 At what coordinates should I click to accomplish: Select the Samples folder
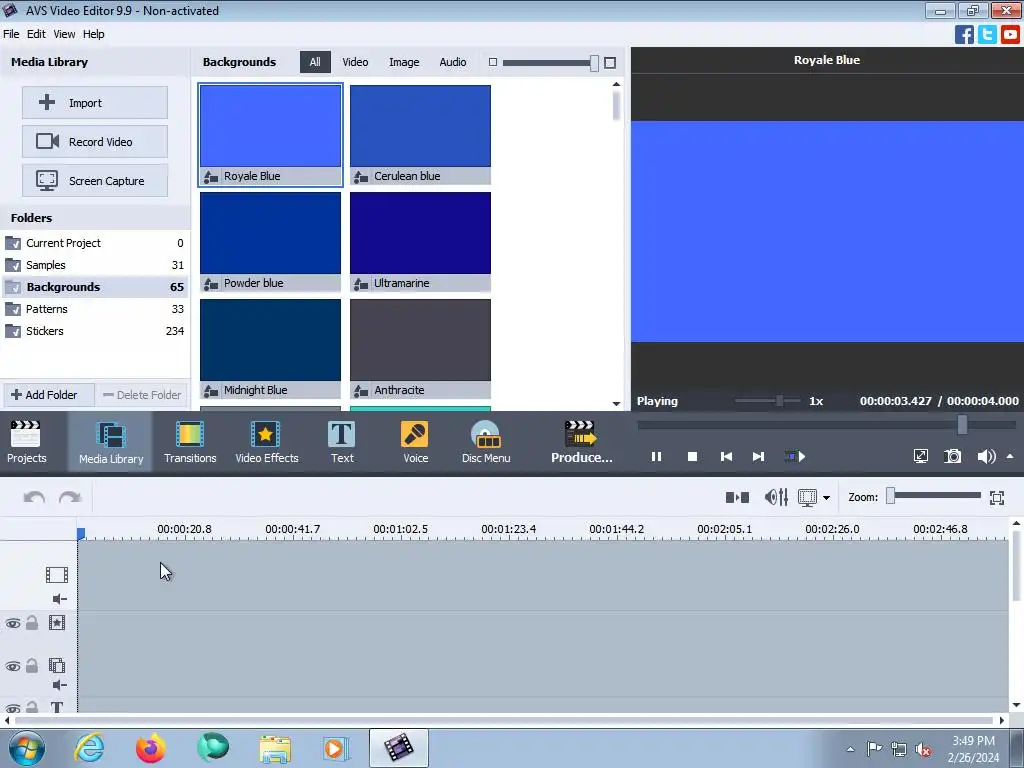(95, 265)
